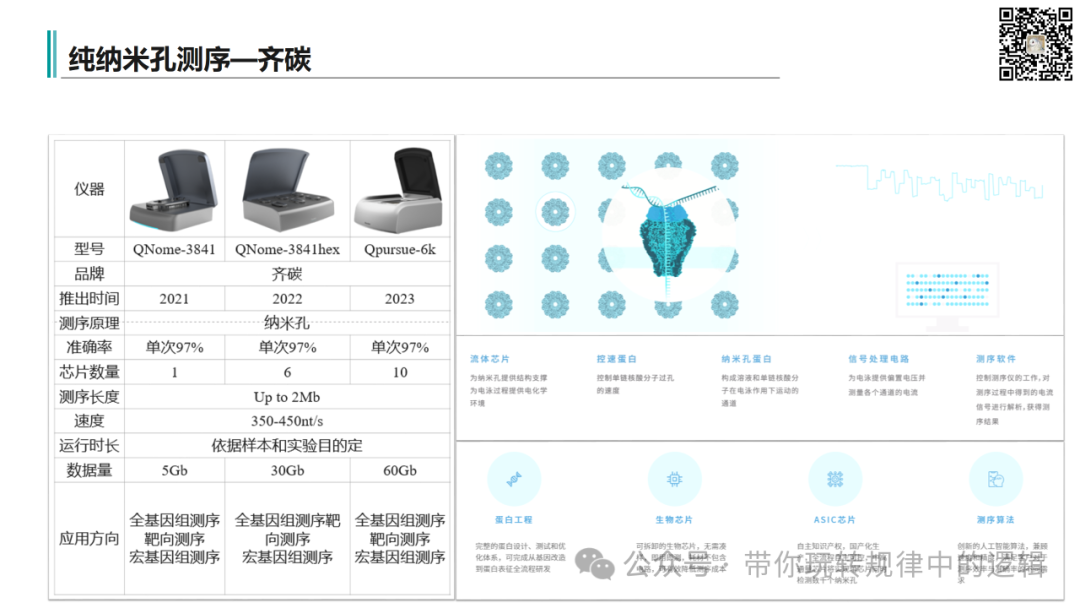Click the 5Gb data cell
Image resolution: width=1080 pixels, height=608 pixels.
[174, 471]
